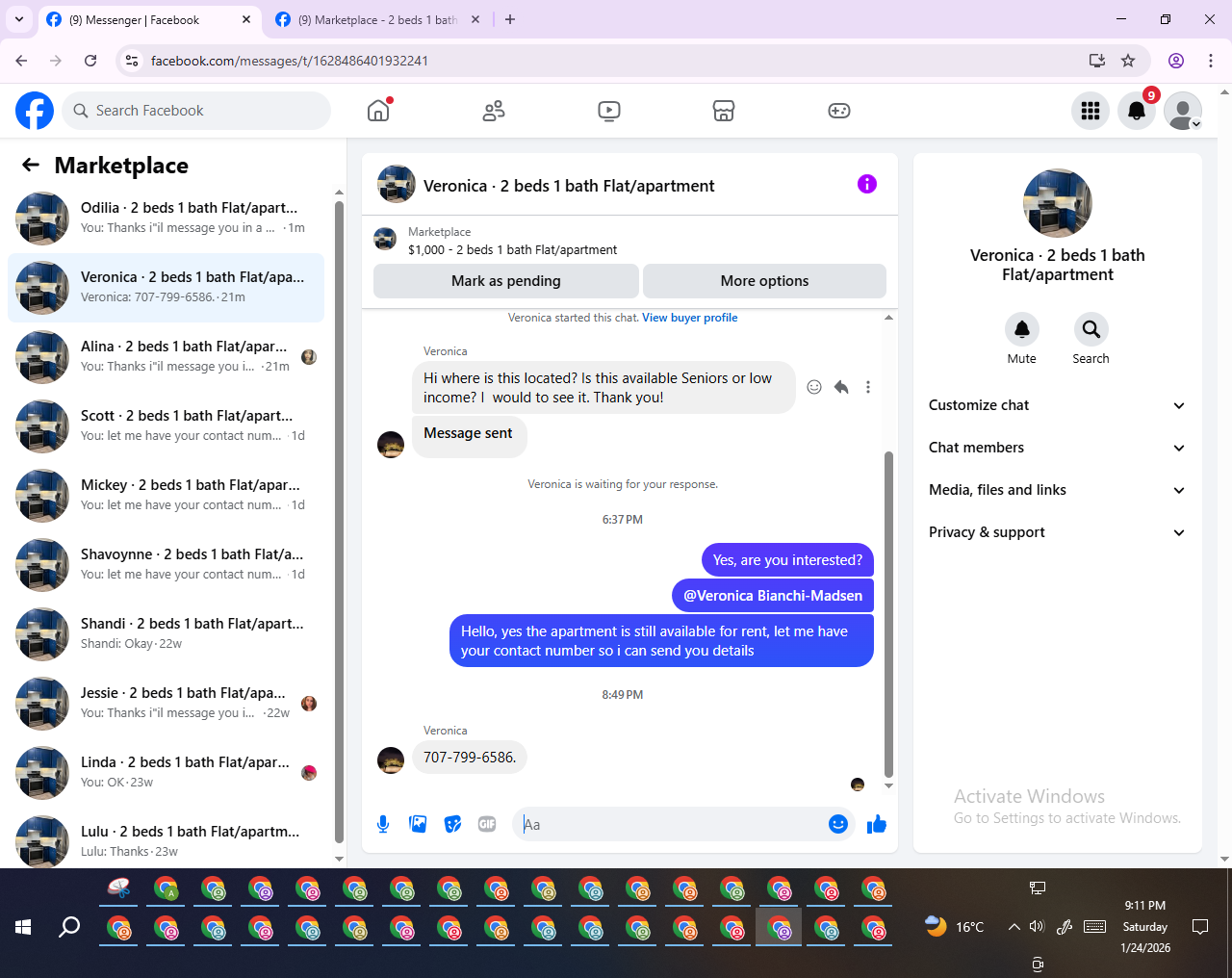Screen dimensions: 1232x978
Task: Click the listing thumbnail in chat header
Action: 397,184
